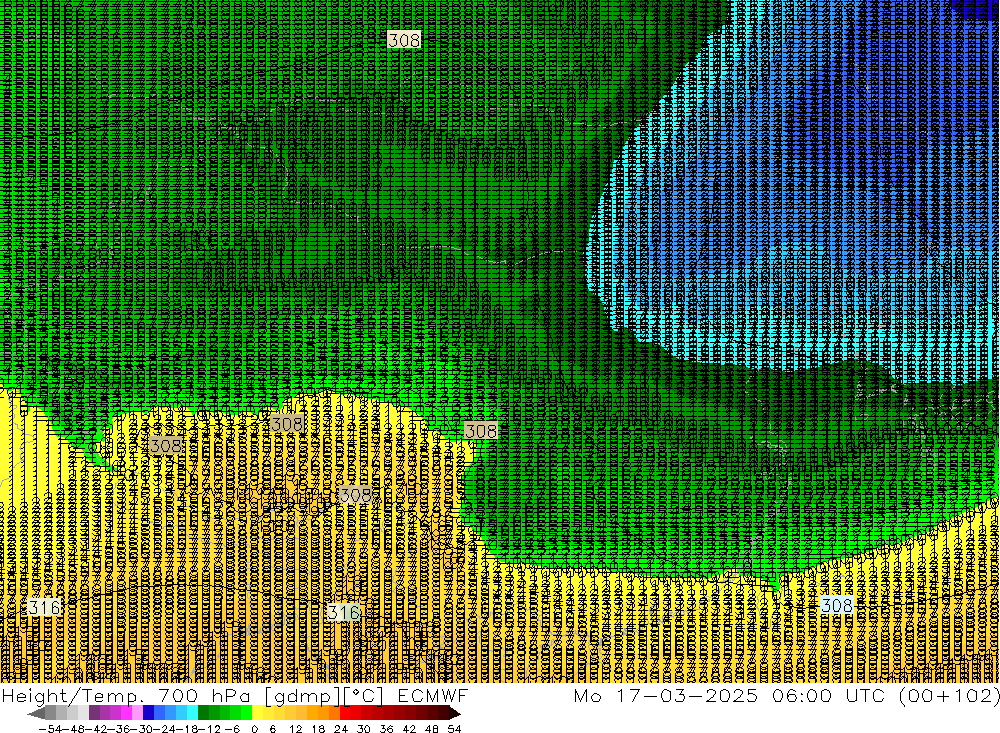Image resolution: width=1000 pixels, height=733 pixels.
Task: Click the dark purple legend swatch
Action: tap(94, 713)
